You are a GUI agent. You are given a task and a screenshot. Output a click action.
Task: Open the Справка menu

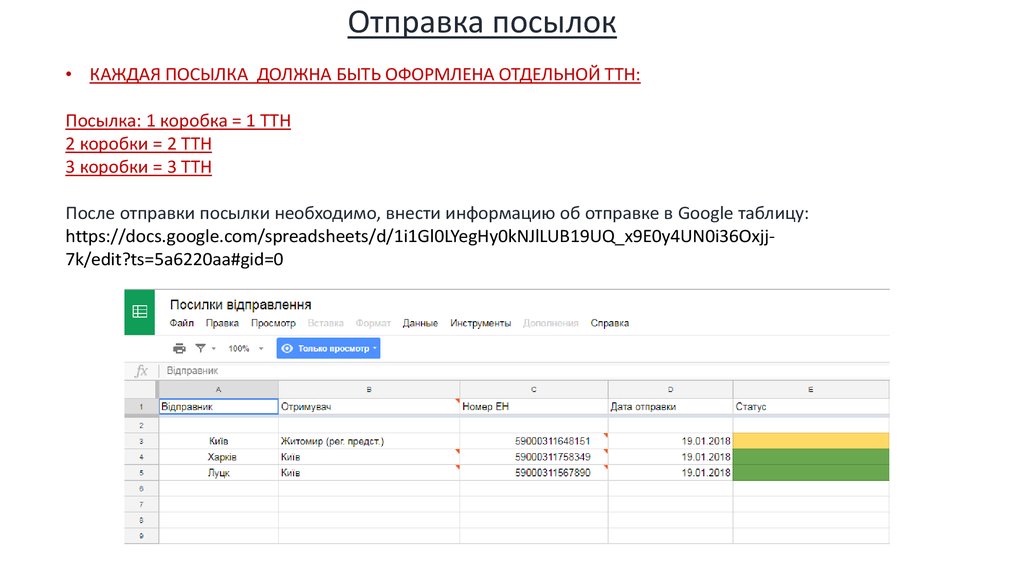click(610, 323)
